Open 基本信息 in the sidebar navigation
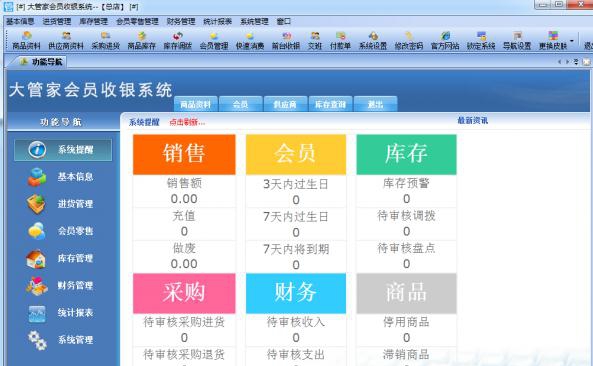Image resolution: width=593 pixels, height=366 pixels. 61,177
